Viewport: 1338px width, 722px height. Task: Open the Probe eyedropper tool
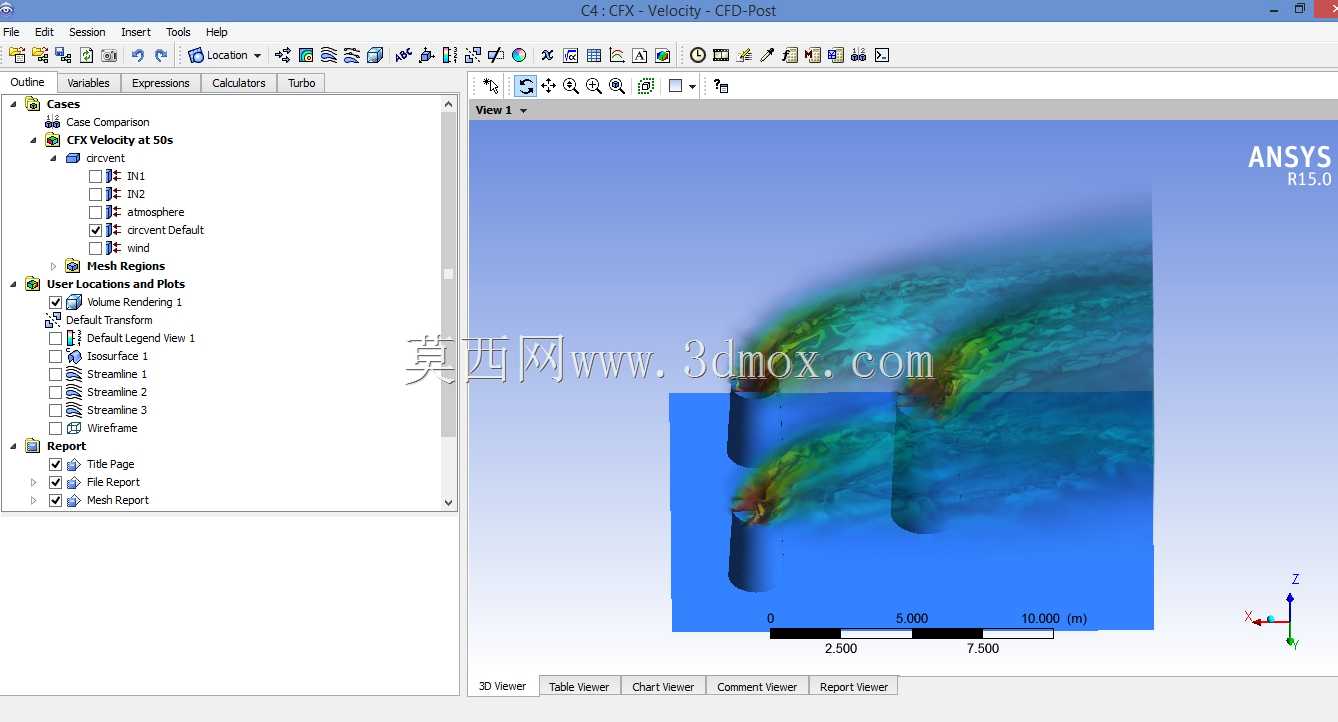click(x=767, y=56)
